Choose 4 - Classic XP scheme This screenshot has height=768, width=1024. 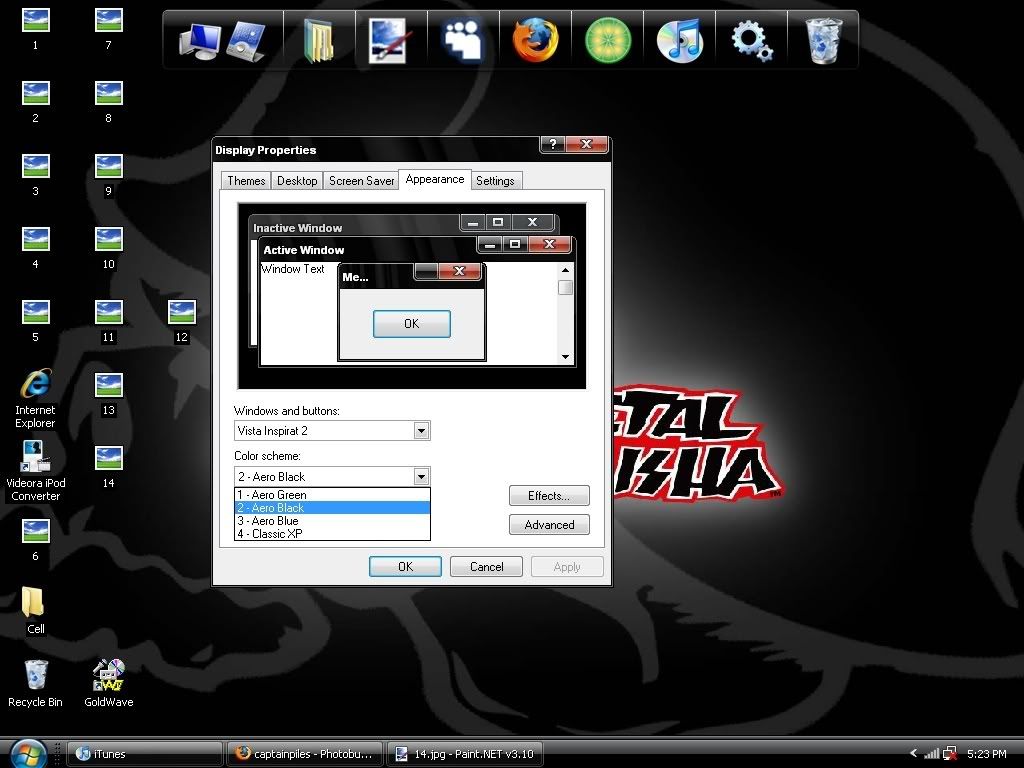[x=332, y=534]
